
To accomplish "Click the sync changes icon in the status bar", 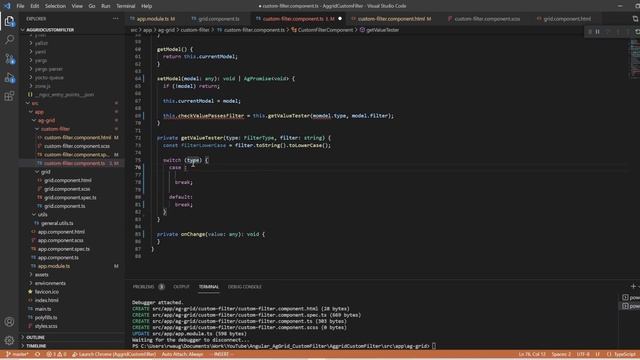I will (38, 354).
